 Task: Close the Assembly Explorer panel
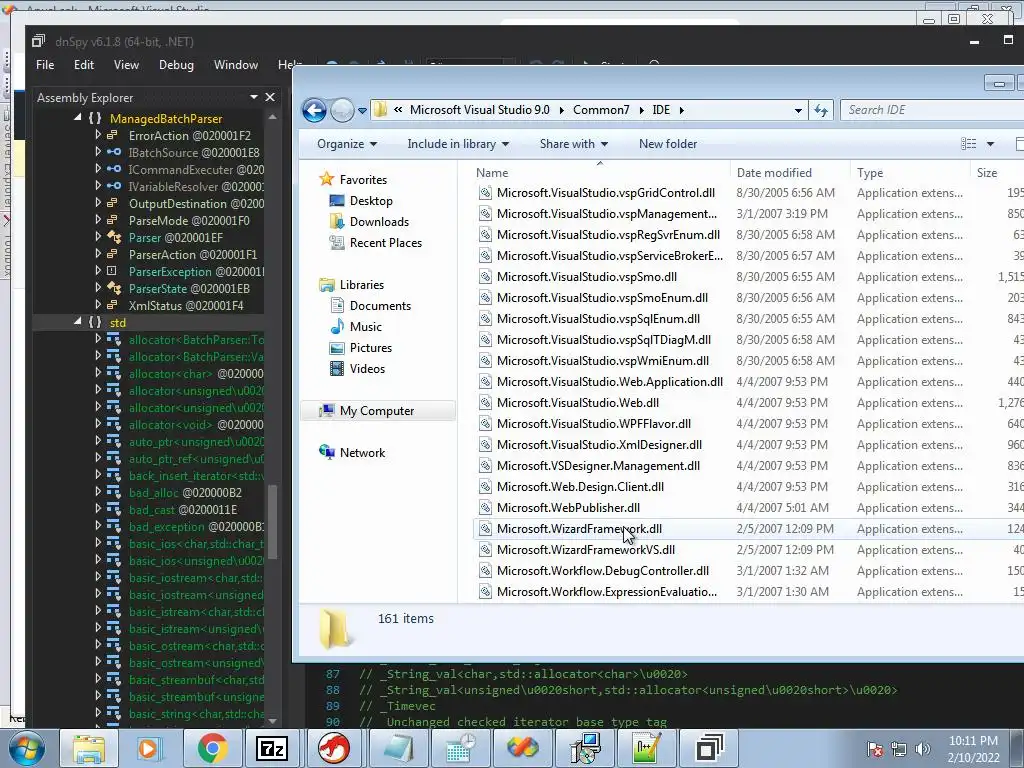270,97
